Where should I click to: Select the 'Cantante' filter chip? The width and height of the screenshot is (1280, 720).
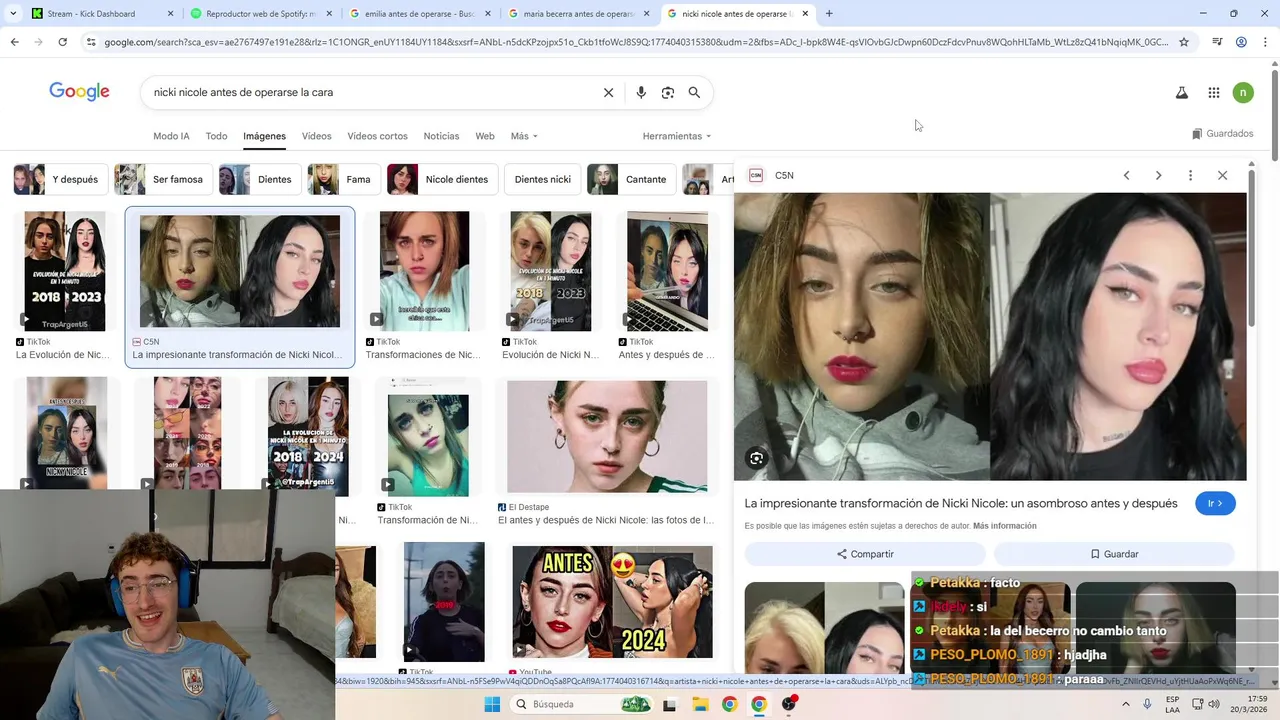(631, 179)
